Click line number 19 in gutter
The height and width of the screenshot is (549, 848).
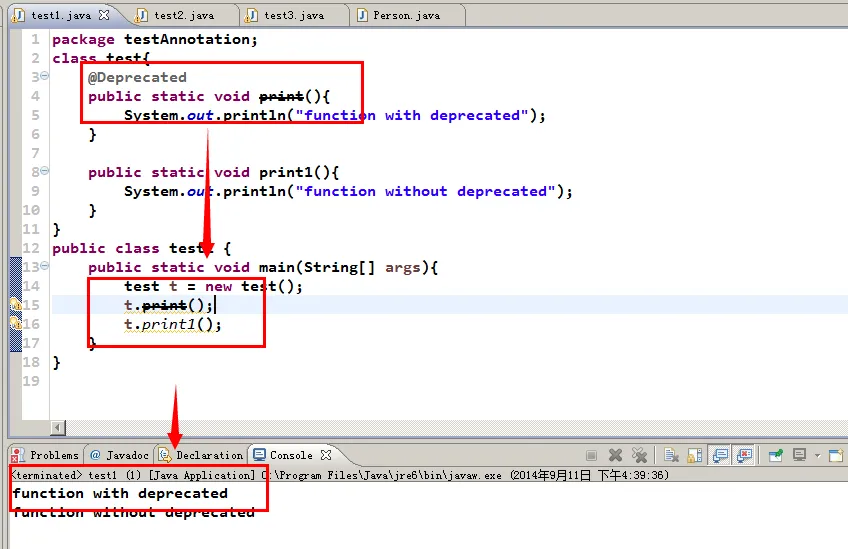(x=31, y=381)
